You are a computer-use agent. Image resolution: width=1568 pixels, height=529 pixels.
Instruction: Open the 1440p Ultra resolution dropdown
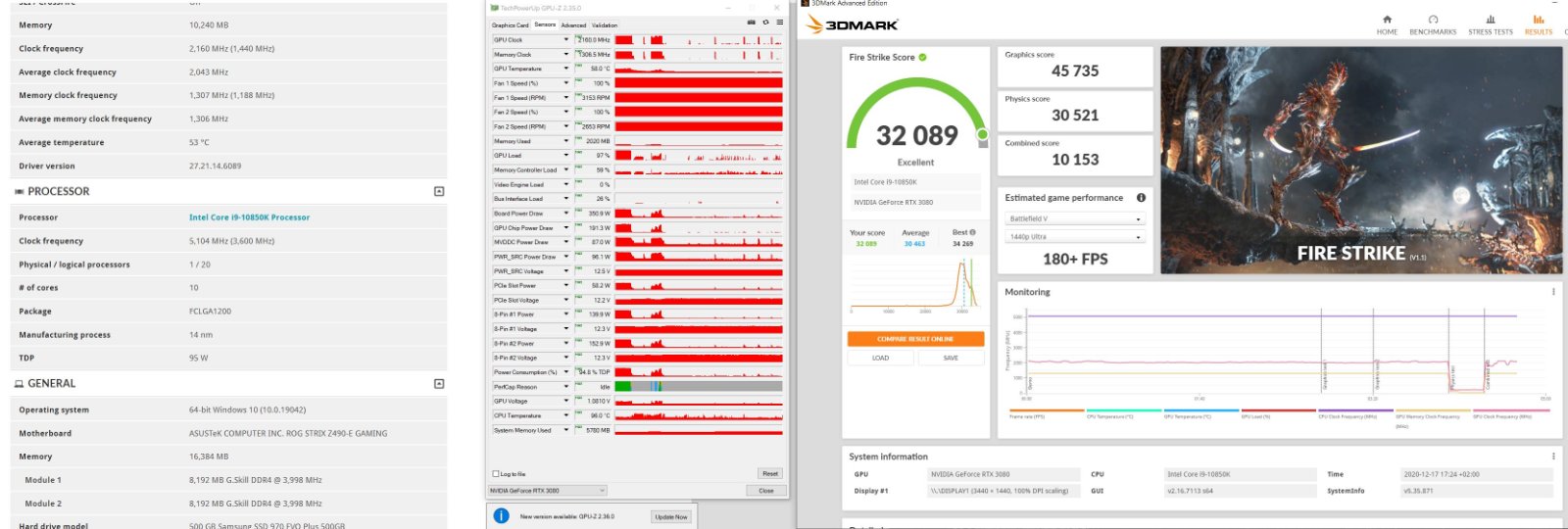1075,237
